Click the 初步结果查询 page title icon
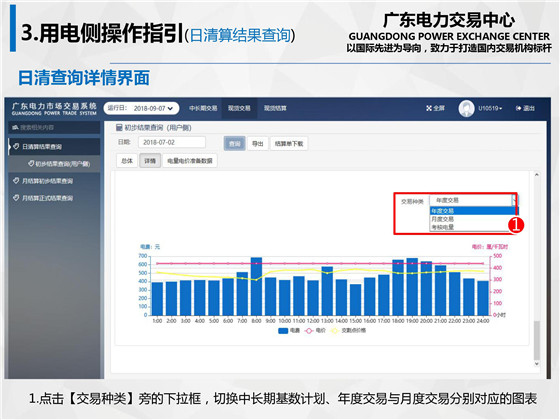Viewport: 560px width, 420px height. 119,128
